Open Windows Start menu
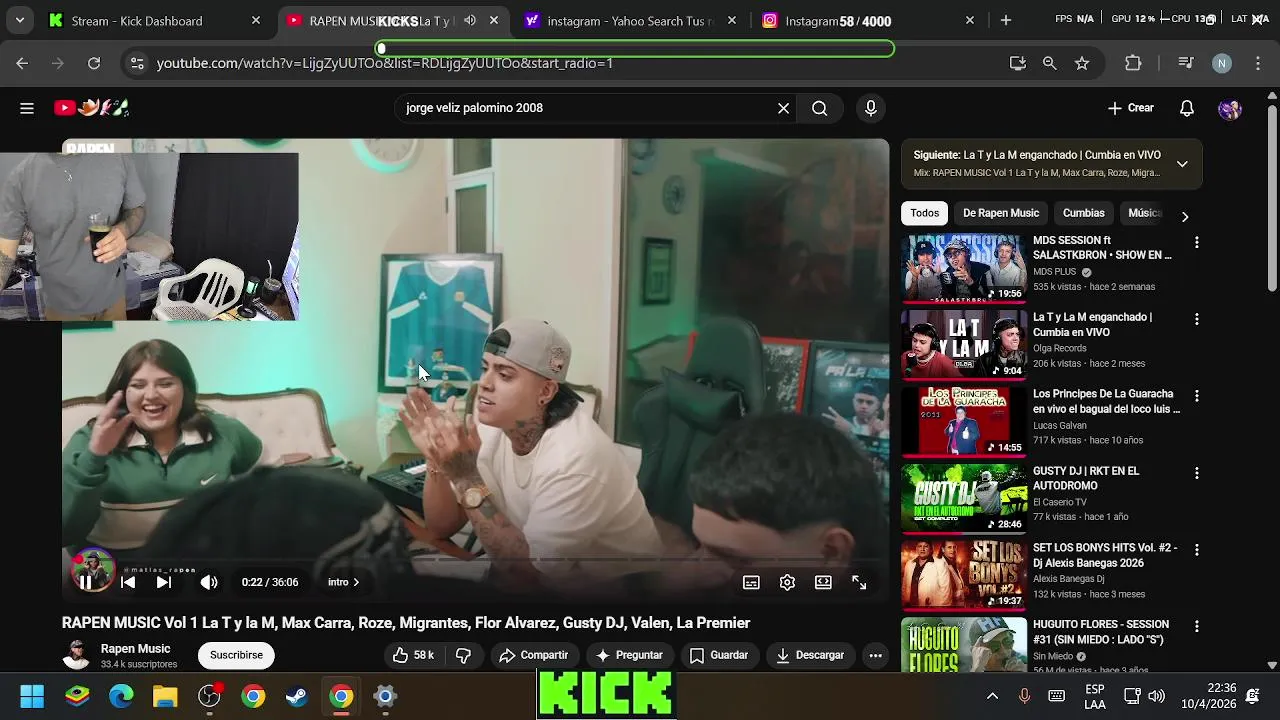Screen dimensions: 1280x720 (x=32, y=696)
